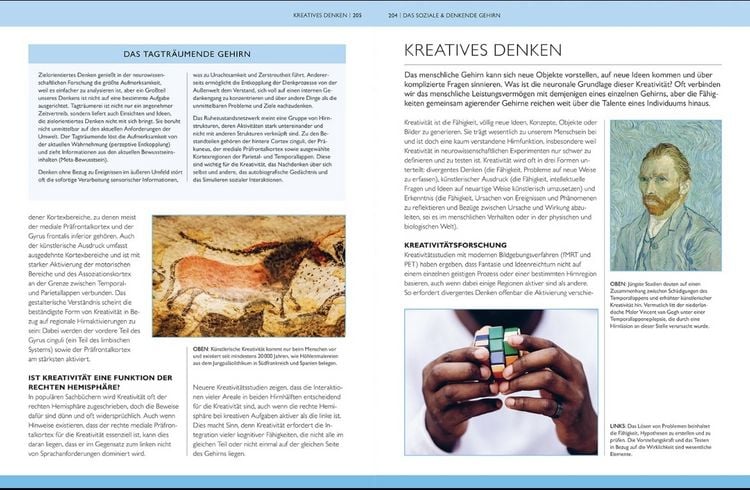Click the page header 'KREATIVES DENKEN | 205'
The width and height of the screenshot is (750, 490).
click(328, 15)
